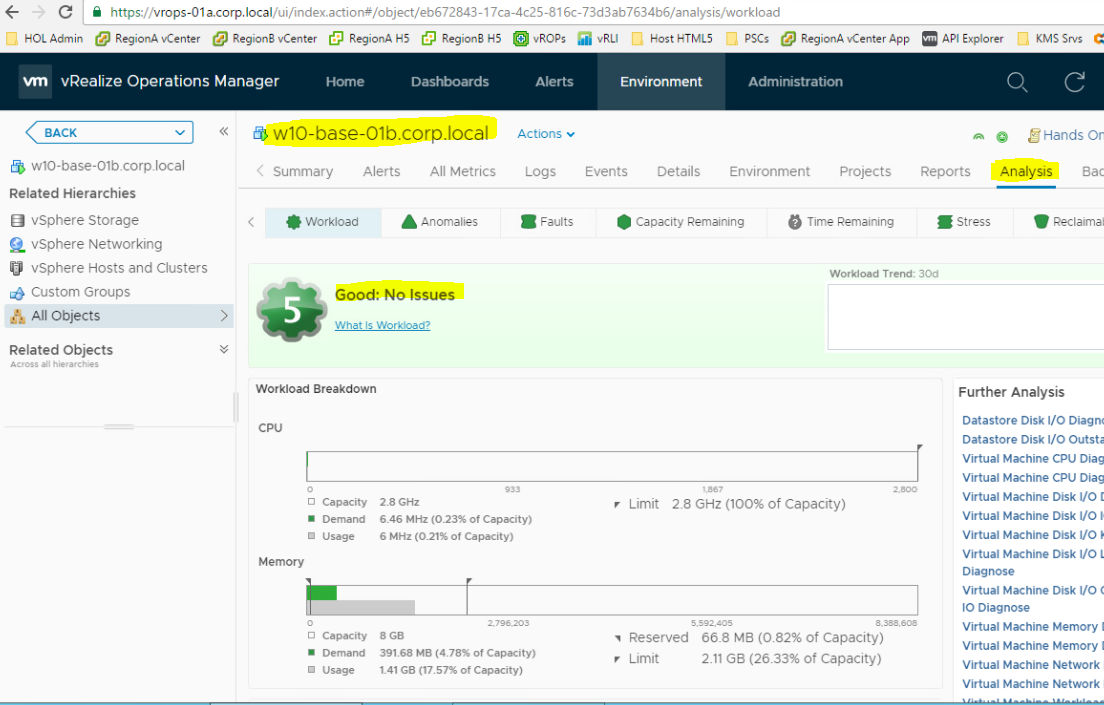The width and height of the screenshot is (1104, 705).
Task: Click the VM icon beside the w10-base-01b title
Action: [x=261, y=133]
